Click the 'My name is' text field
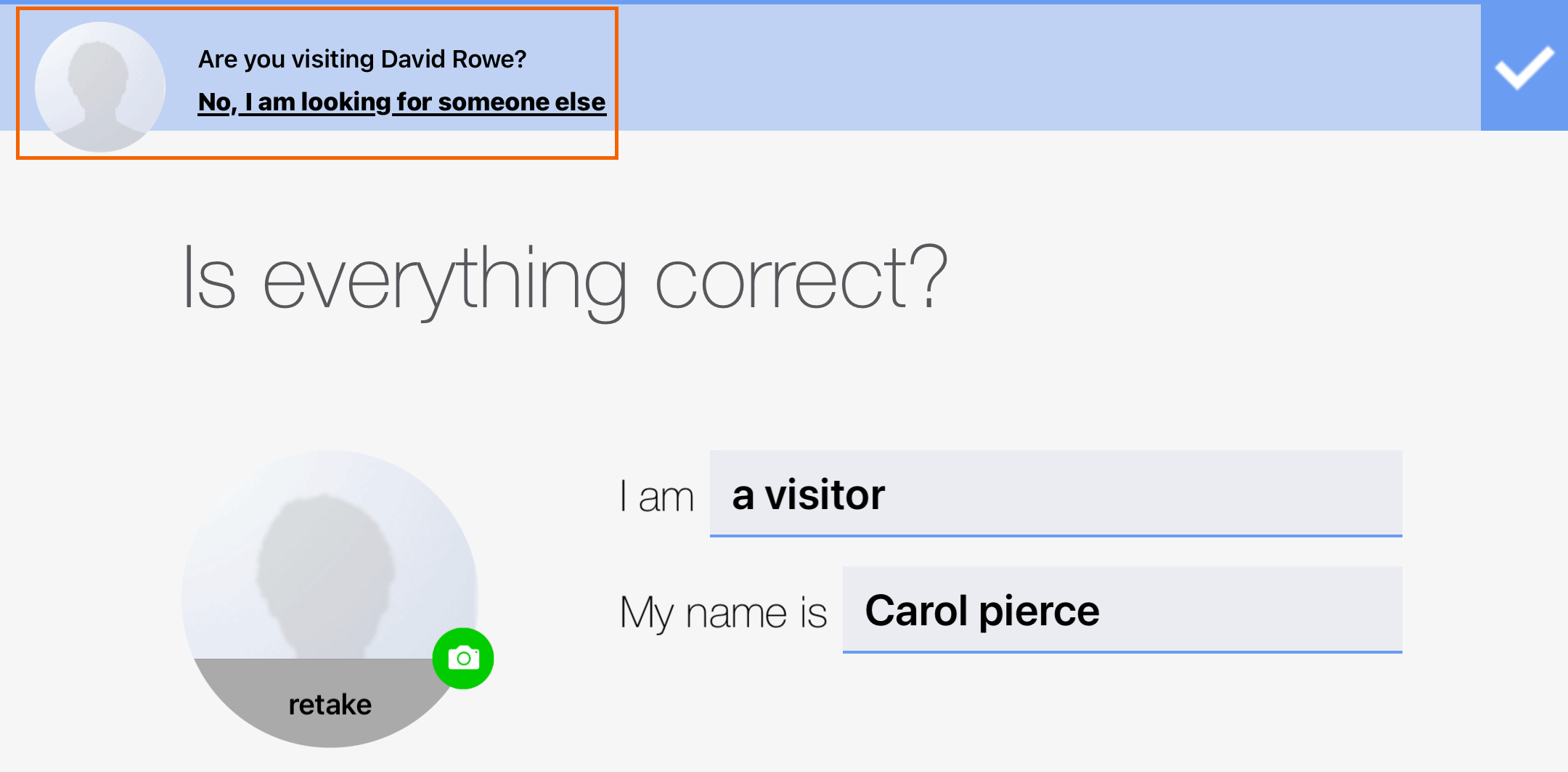Viewport: 1568px width, 772px height. [x=1122, y=610]
